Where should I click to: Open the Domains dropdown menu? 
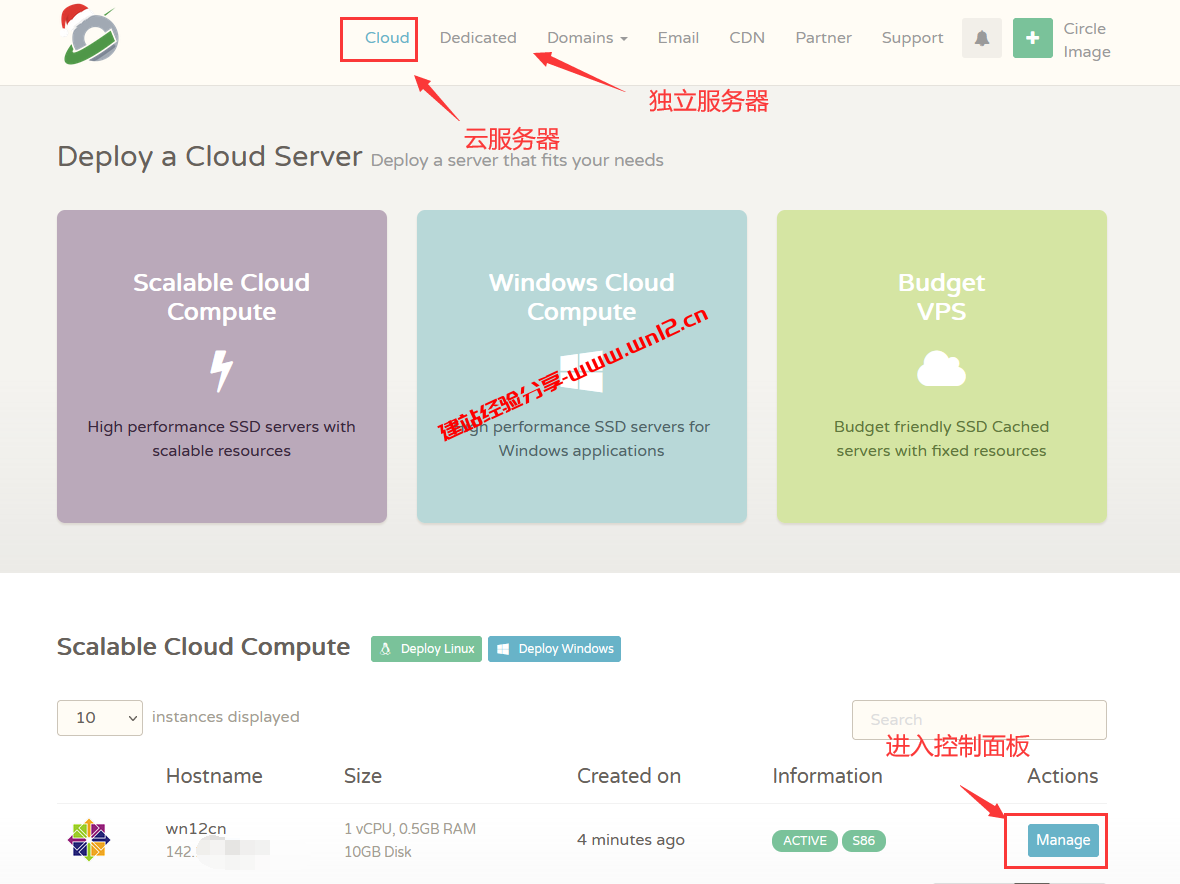(x=586, y=37)
